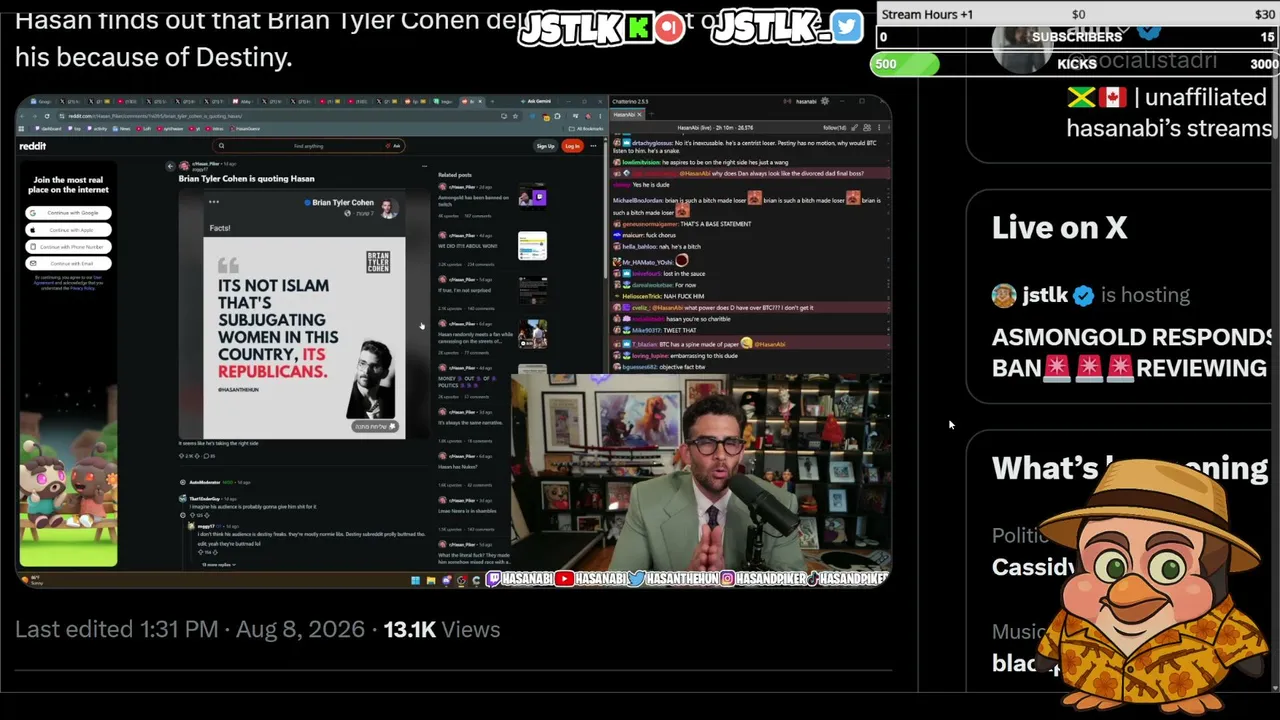Click the YouTube icon in the stream's social banner

pos(564,579)
